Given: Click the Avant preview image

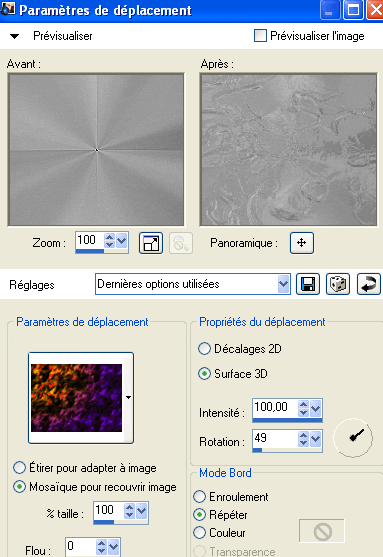Looking at the screenshot, I should point(96,150).
